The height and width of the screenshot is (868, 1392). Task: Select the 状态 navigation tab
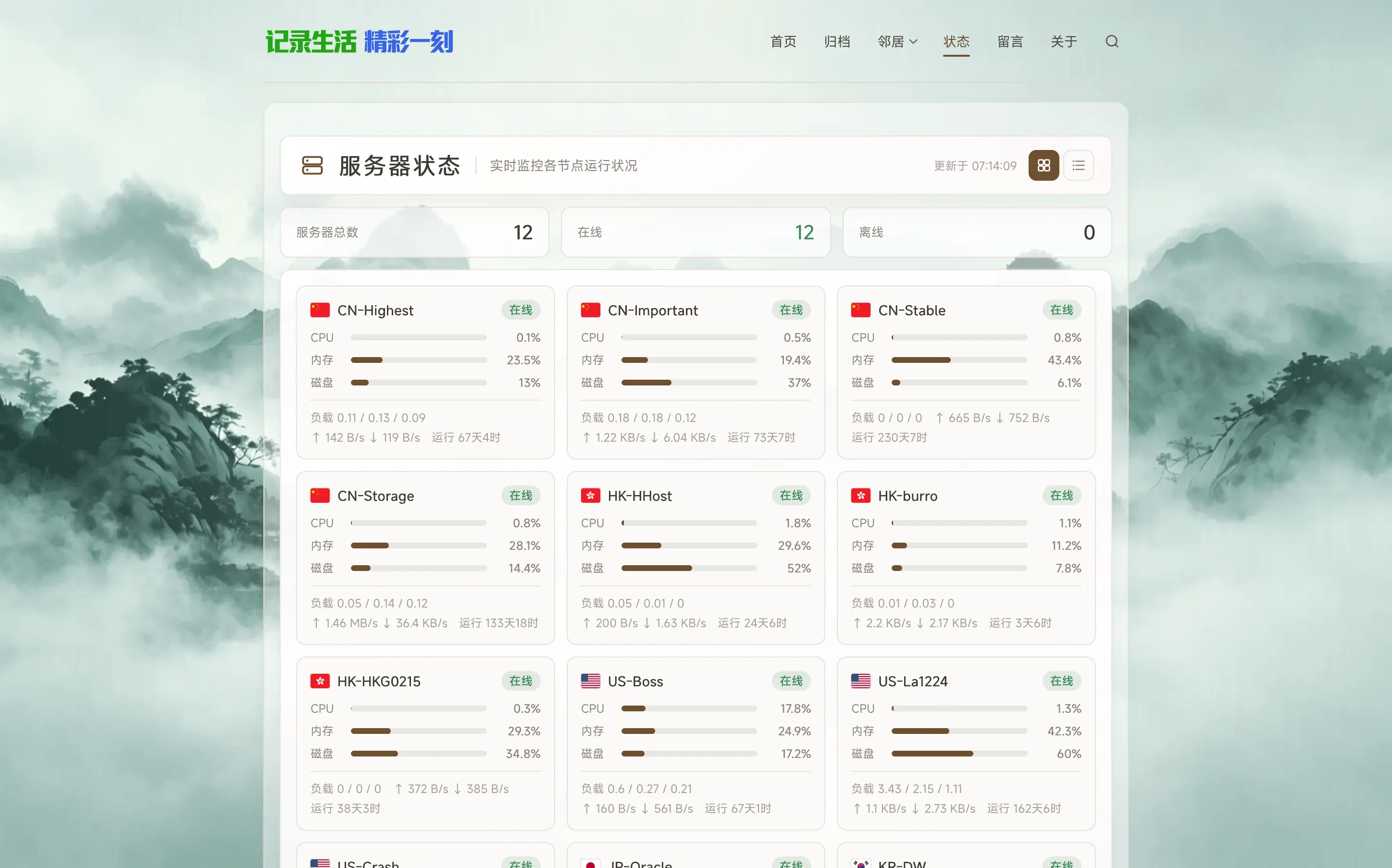point(957,41)
